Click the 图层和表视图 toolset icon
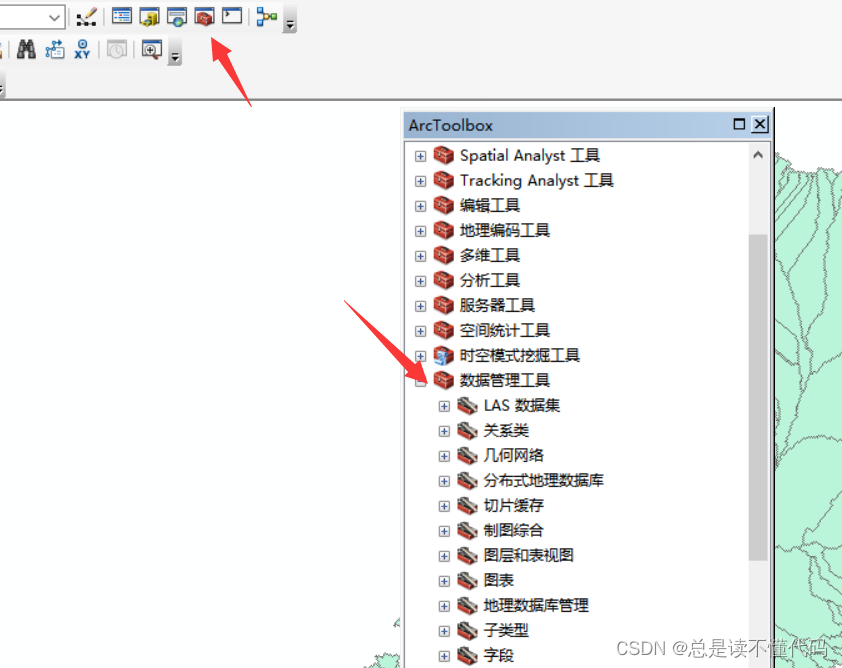 pyautogui.click(x=467, y=555)
